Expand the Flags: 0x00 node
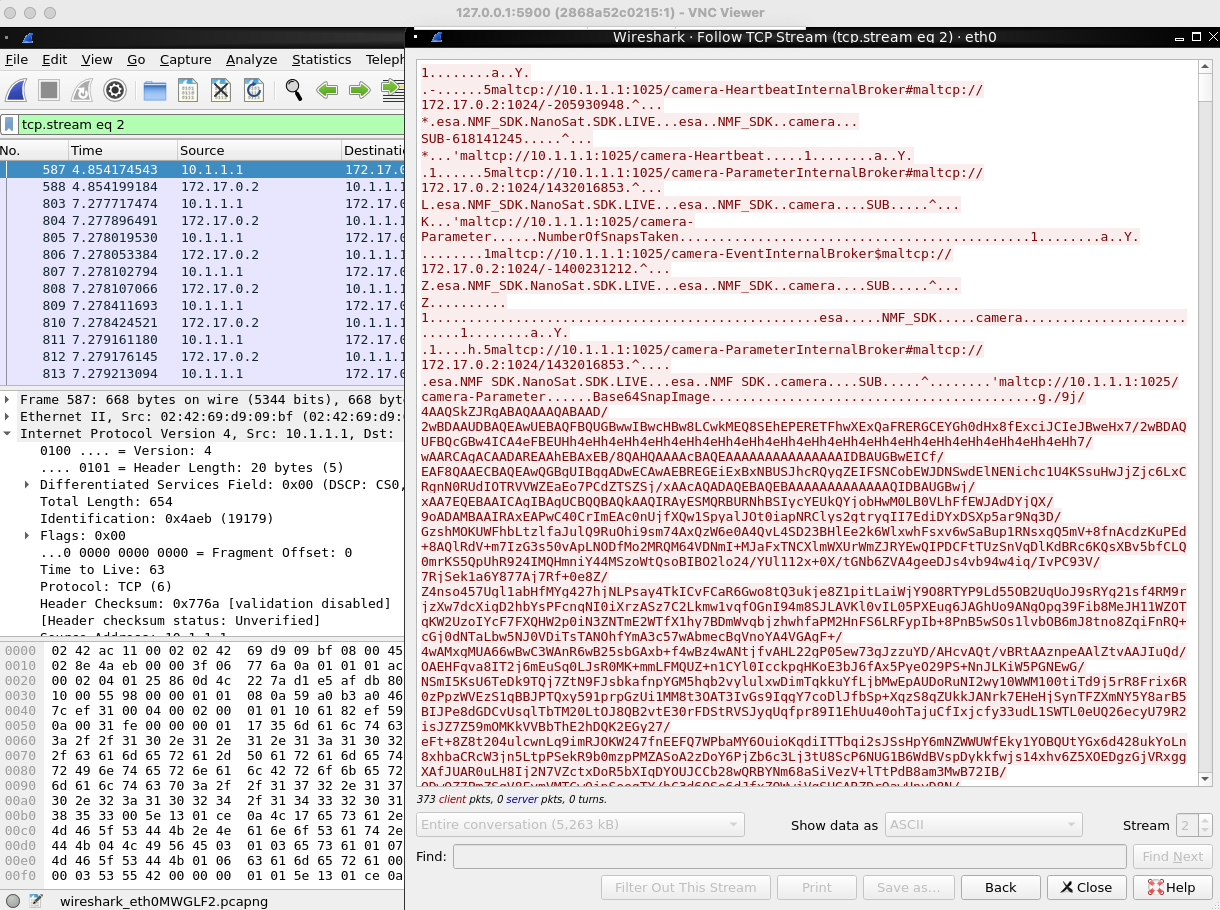This screenshot has height=910, width=1220. [x=29, y=535]
